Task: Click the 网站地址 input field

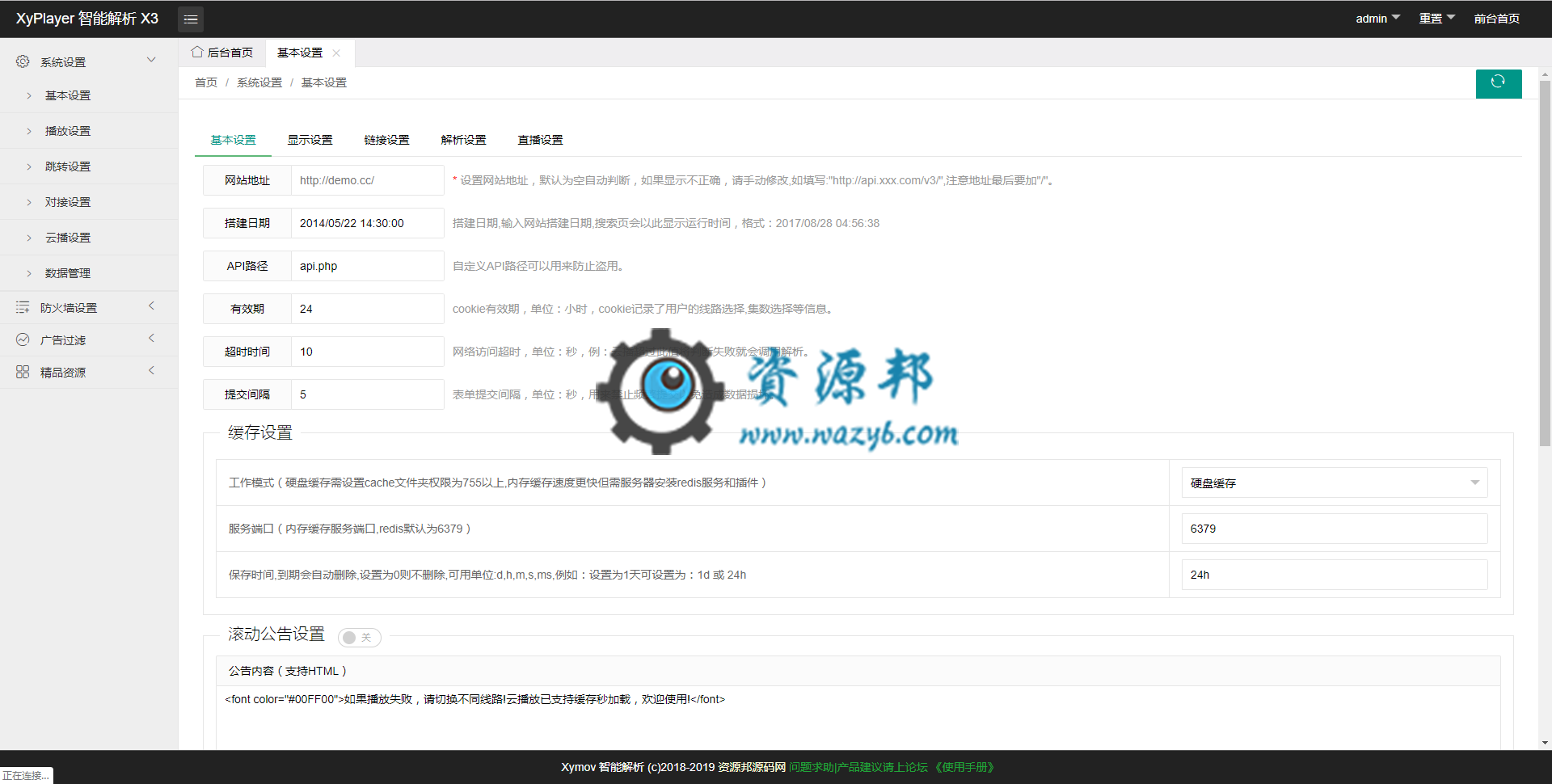Action: [x=368, y=180]
